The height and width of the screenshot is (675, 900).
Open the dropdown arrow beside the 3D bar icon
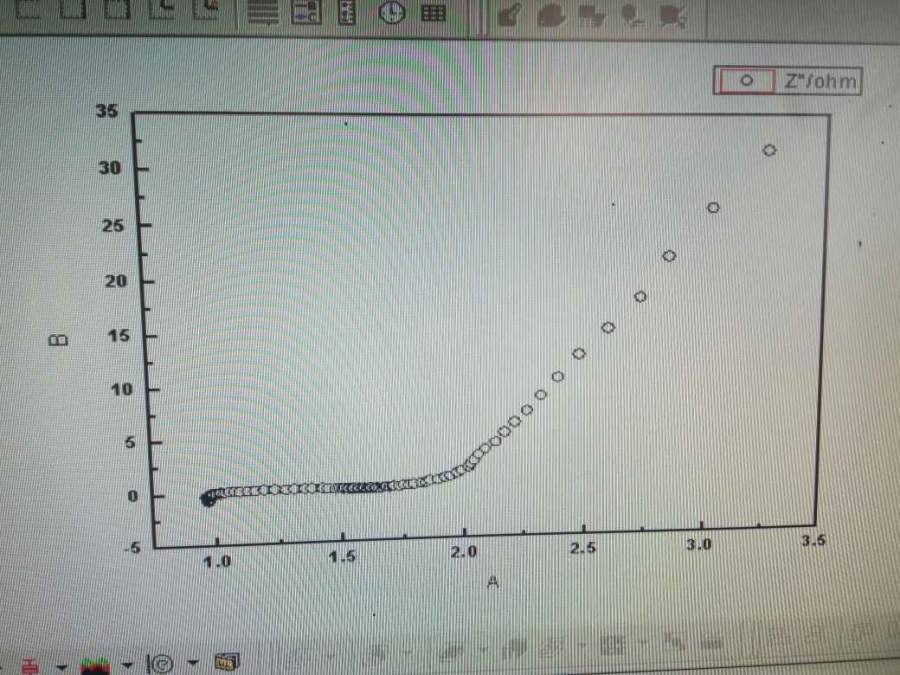click(127, 665)
